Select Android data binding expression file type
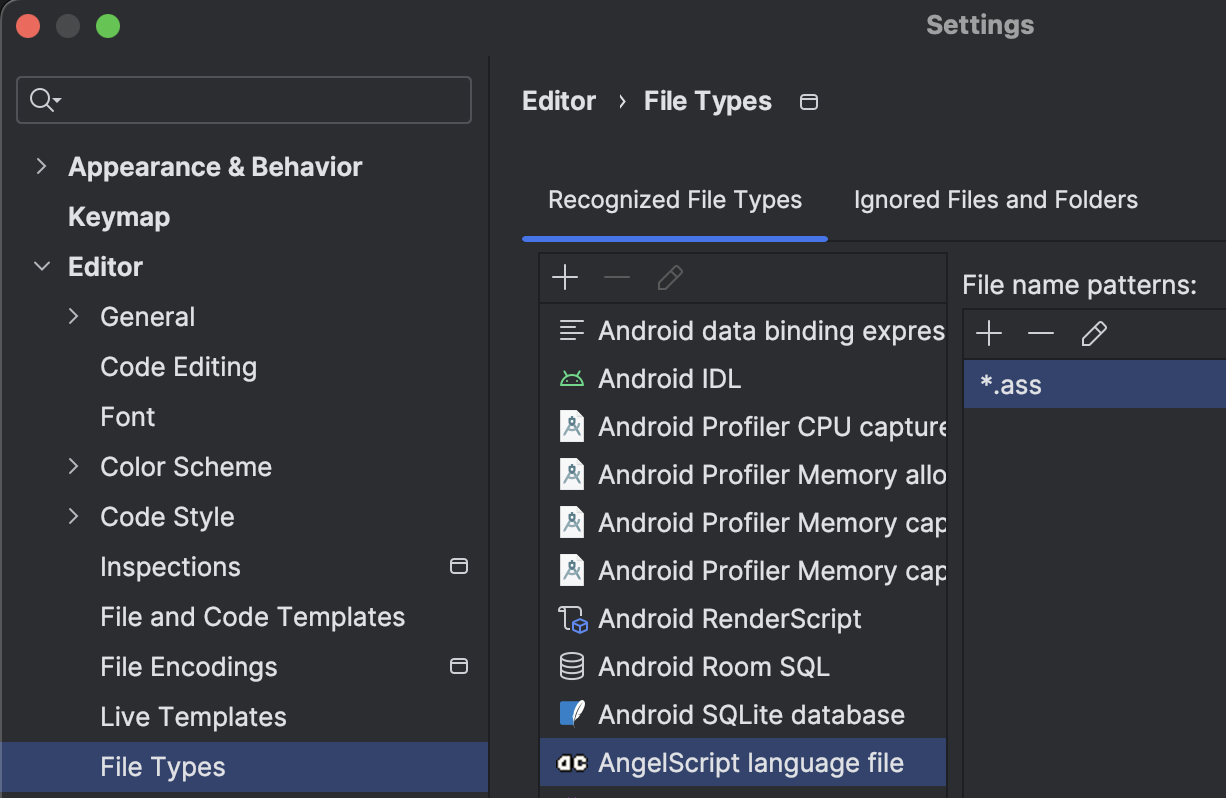Viewport: 1226px width, 798px height. tap(743, 331)
